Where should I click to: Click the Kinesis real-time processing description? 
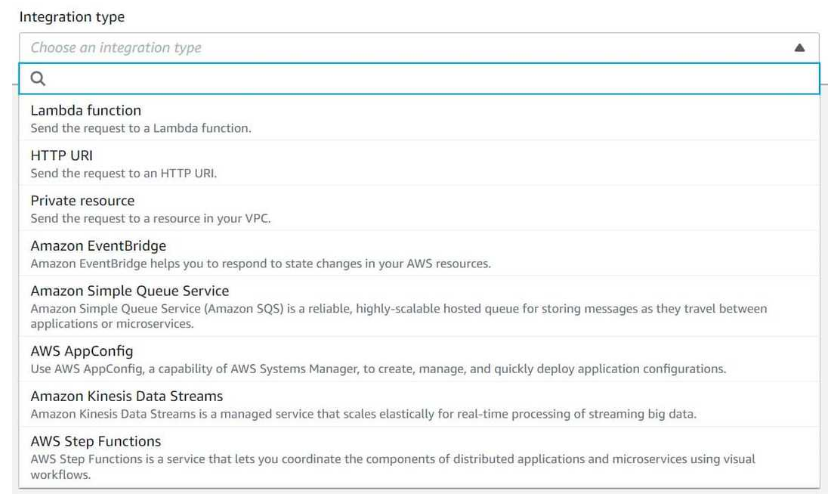[x=363, y=414]
